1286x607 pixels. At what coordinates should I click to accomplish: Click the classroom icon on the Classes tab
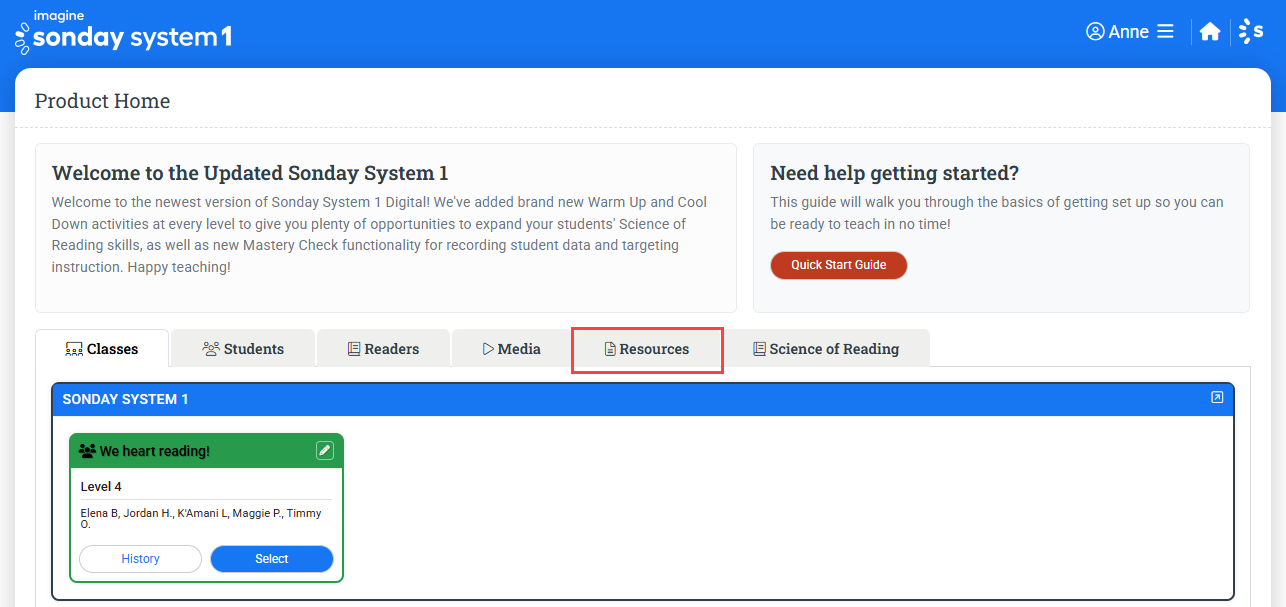click(x=74, y=348)
